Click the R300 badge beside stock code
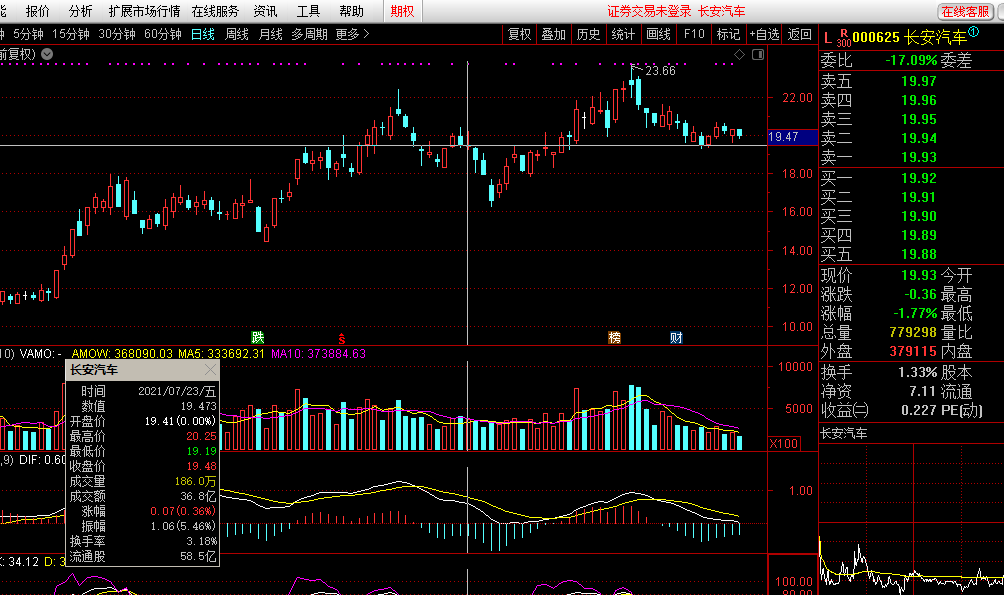The width and height of the screenshot is (1004, 595). point(844,38)
